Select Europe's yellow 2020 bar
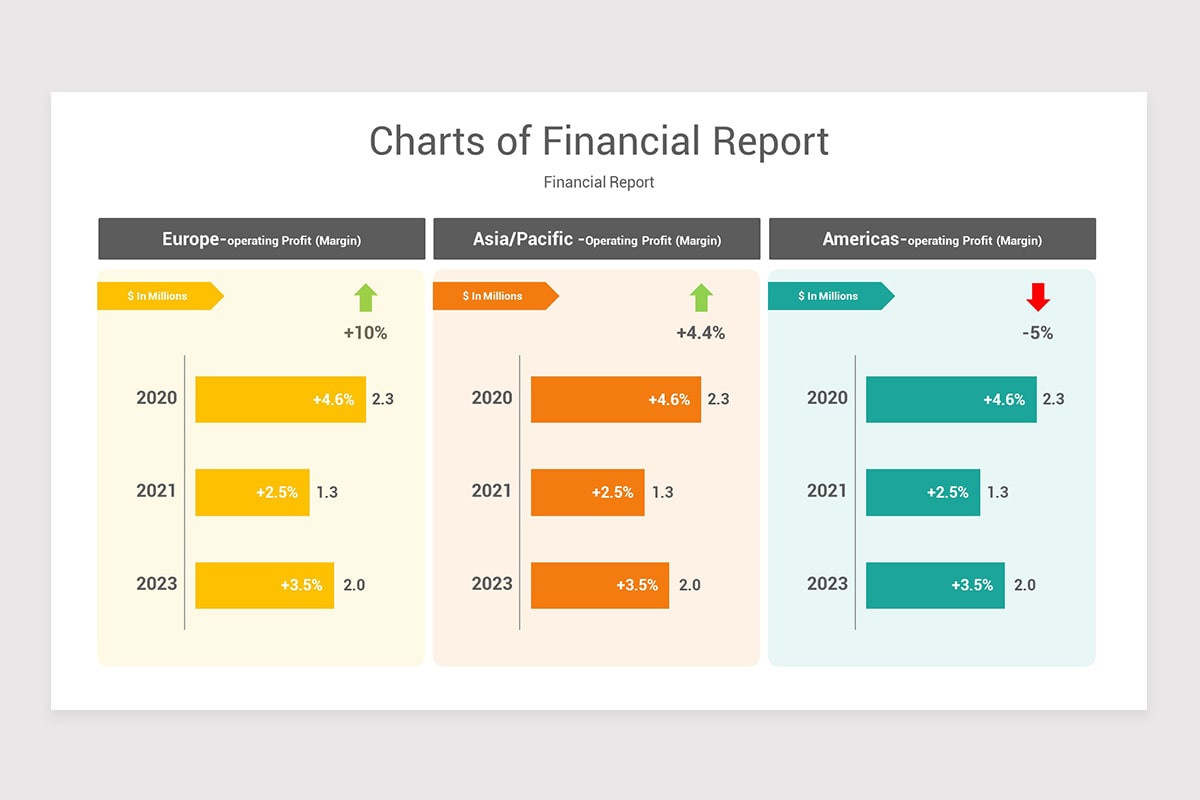 click(280, 399)
